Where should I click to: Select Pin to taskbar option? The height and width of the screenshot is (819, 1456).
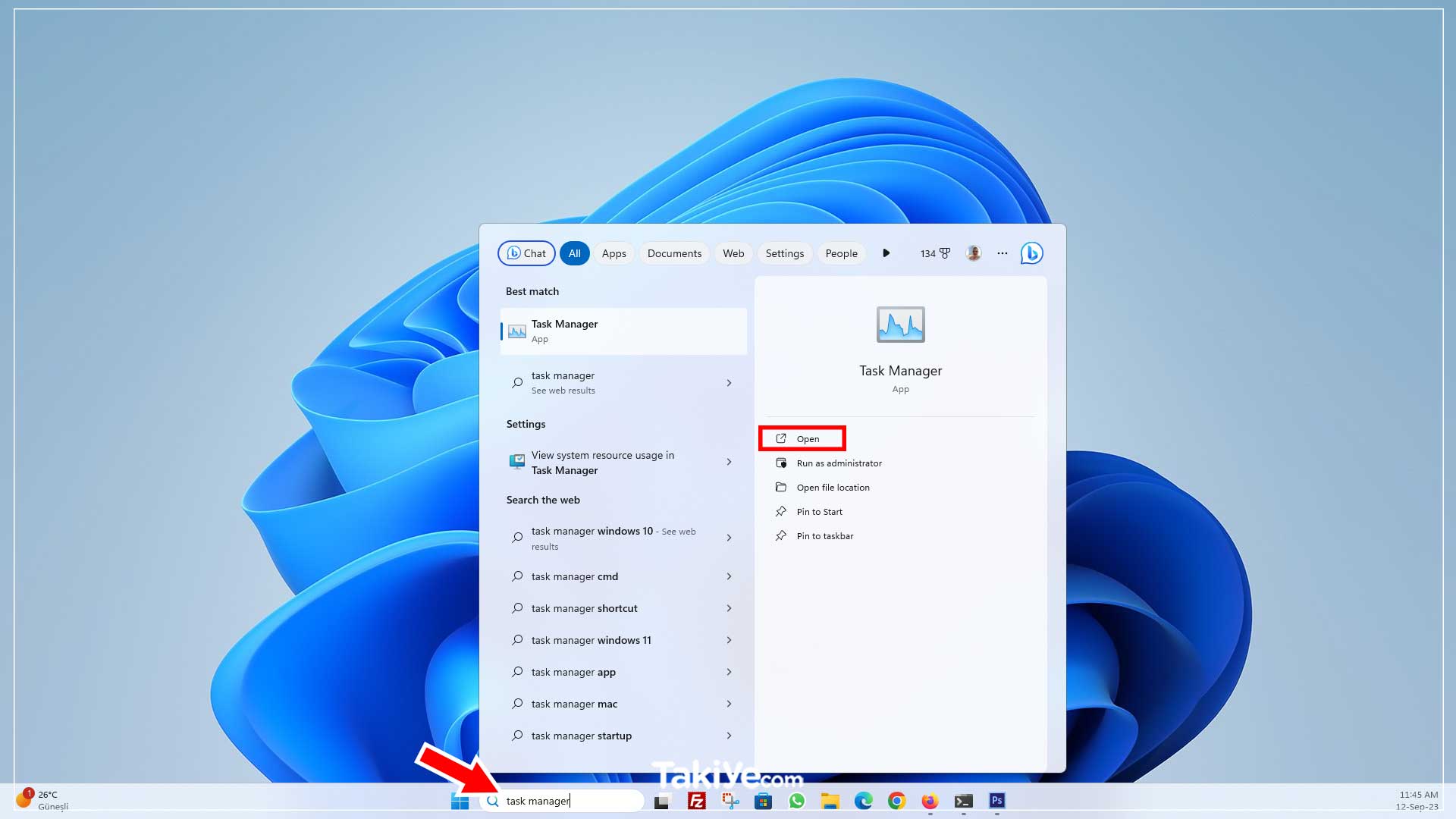pos(824,535)
